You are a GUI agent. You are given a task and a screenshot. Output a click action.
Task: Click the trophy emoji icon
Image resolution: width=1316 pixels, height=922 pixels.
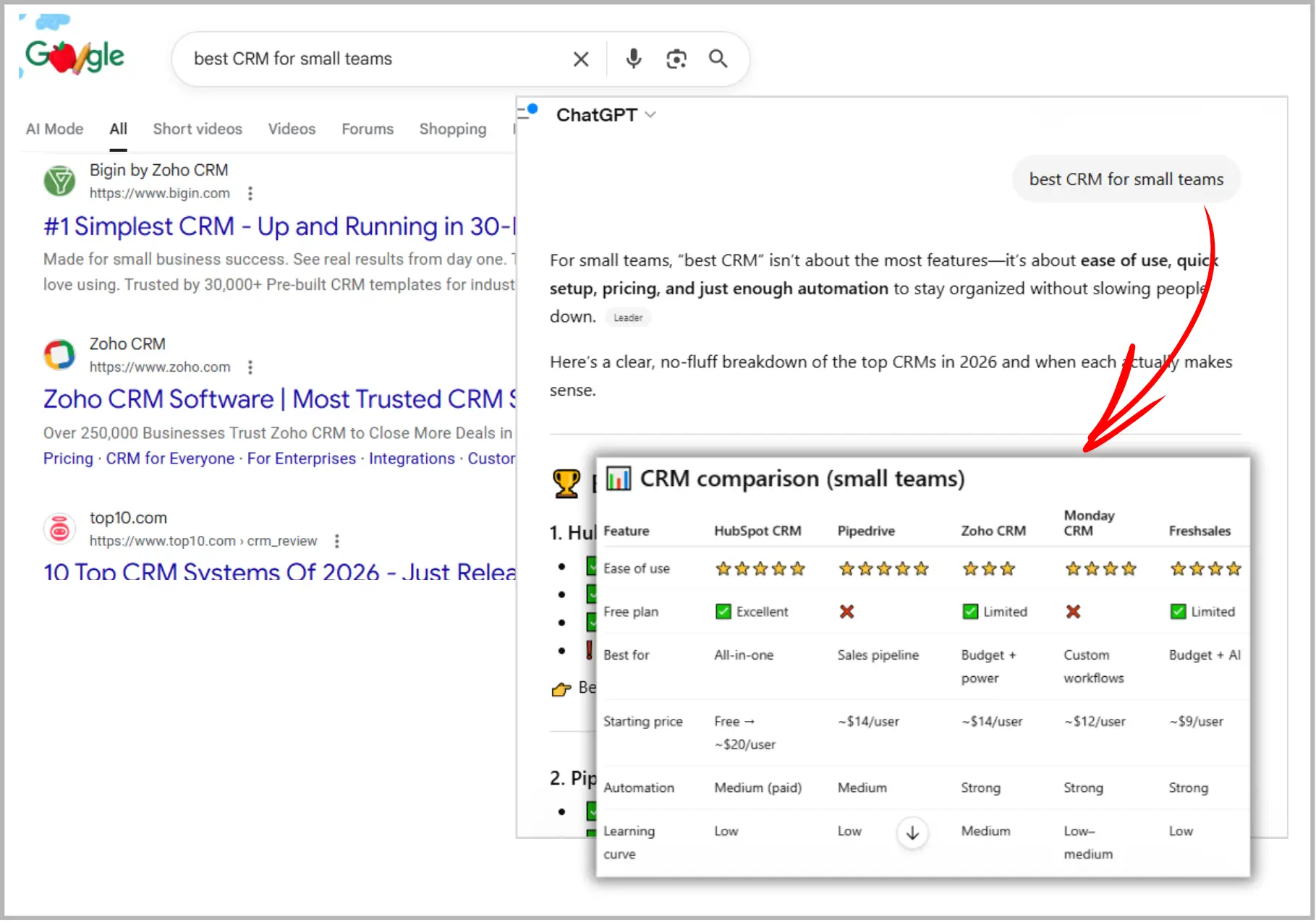566,484
